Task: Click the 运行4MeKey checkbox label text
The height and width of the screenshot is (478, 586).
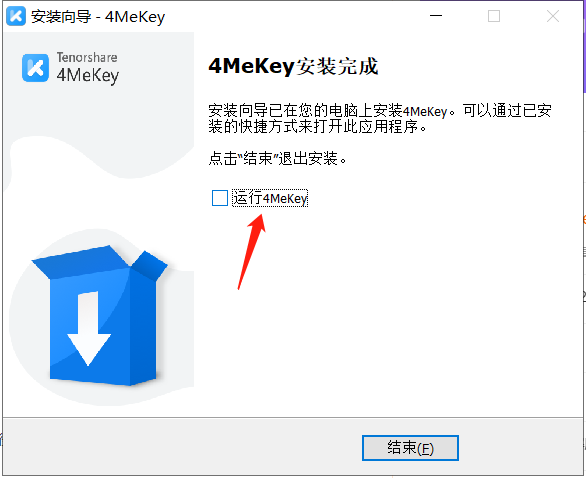Action: click(270, 198)
